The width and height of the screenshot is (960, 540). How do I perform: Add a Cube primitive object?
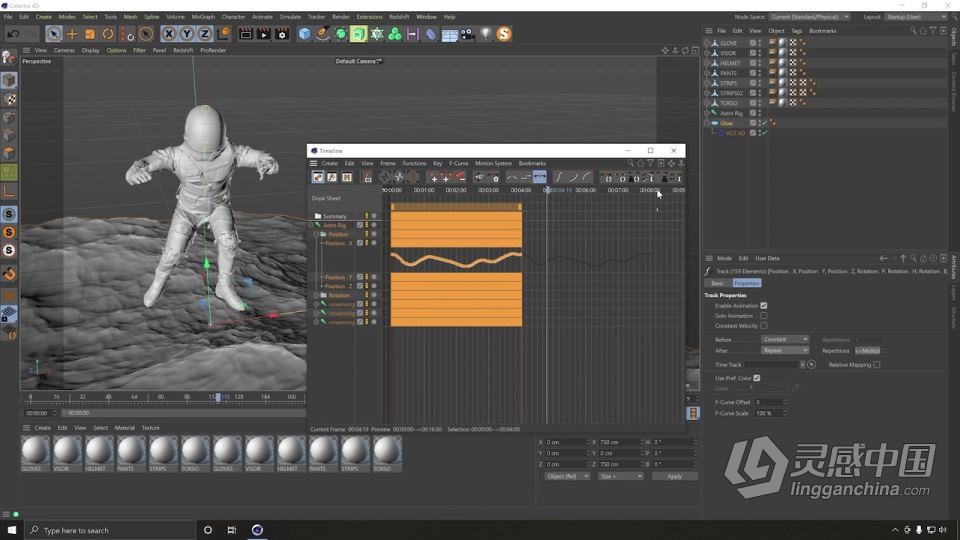coord(304,34)
